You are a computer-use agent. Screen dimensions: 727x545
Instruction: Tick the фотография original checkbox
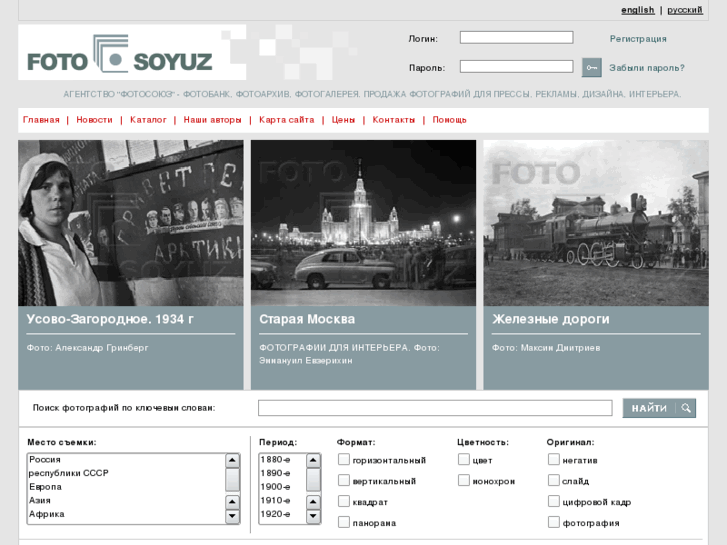pyautogui.click(x=554, y=522)
